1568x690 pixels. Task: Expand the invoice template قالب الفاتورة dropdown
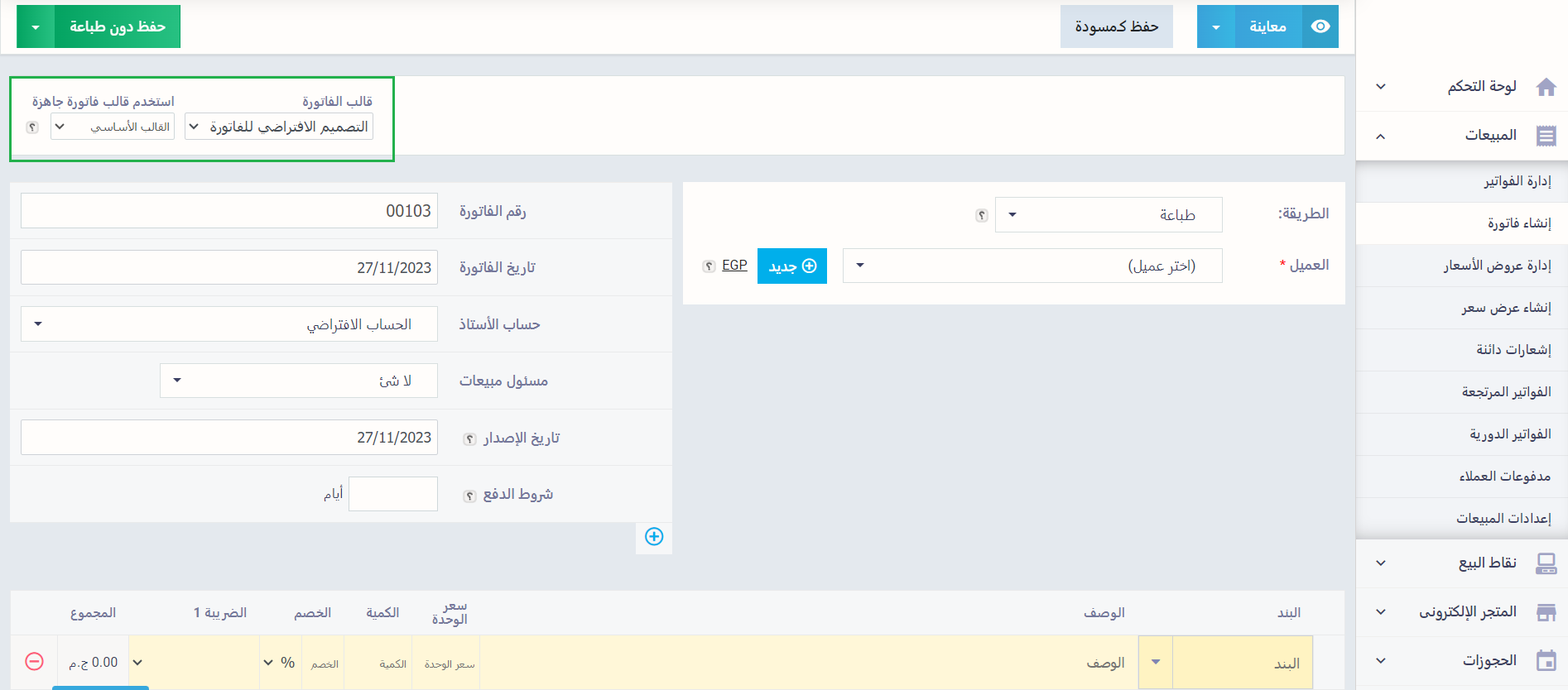[279, 127]
